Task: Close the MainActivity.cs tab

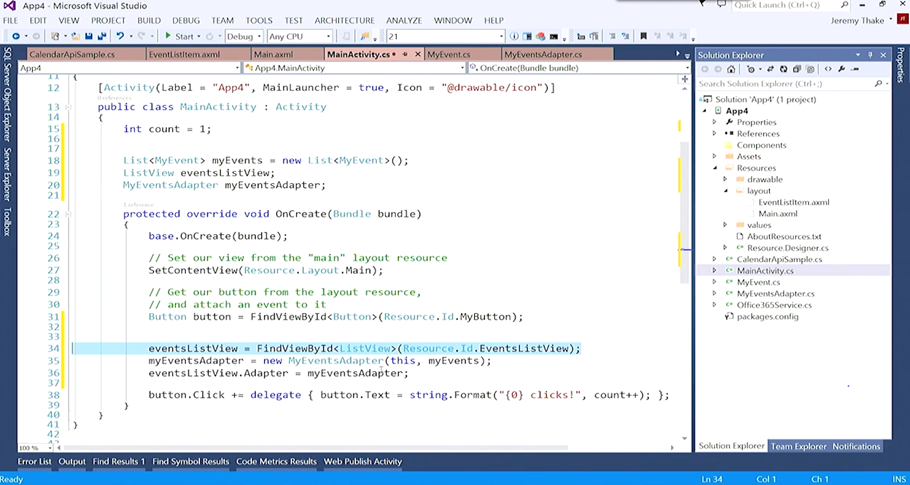Action: tap(418, 54)
